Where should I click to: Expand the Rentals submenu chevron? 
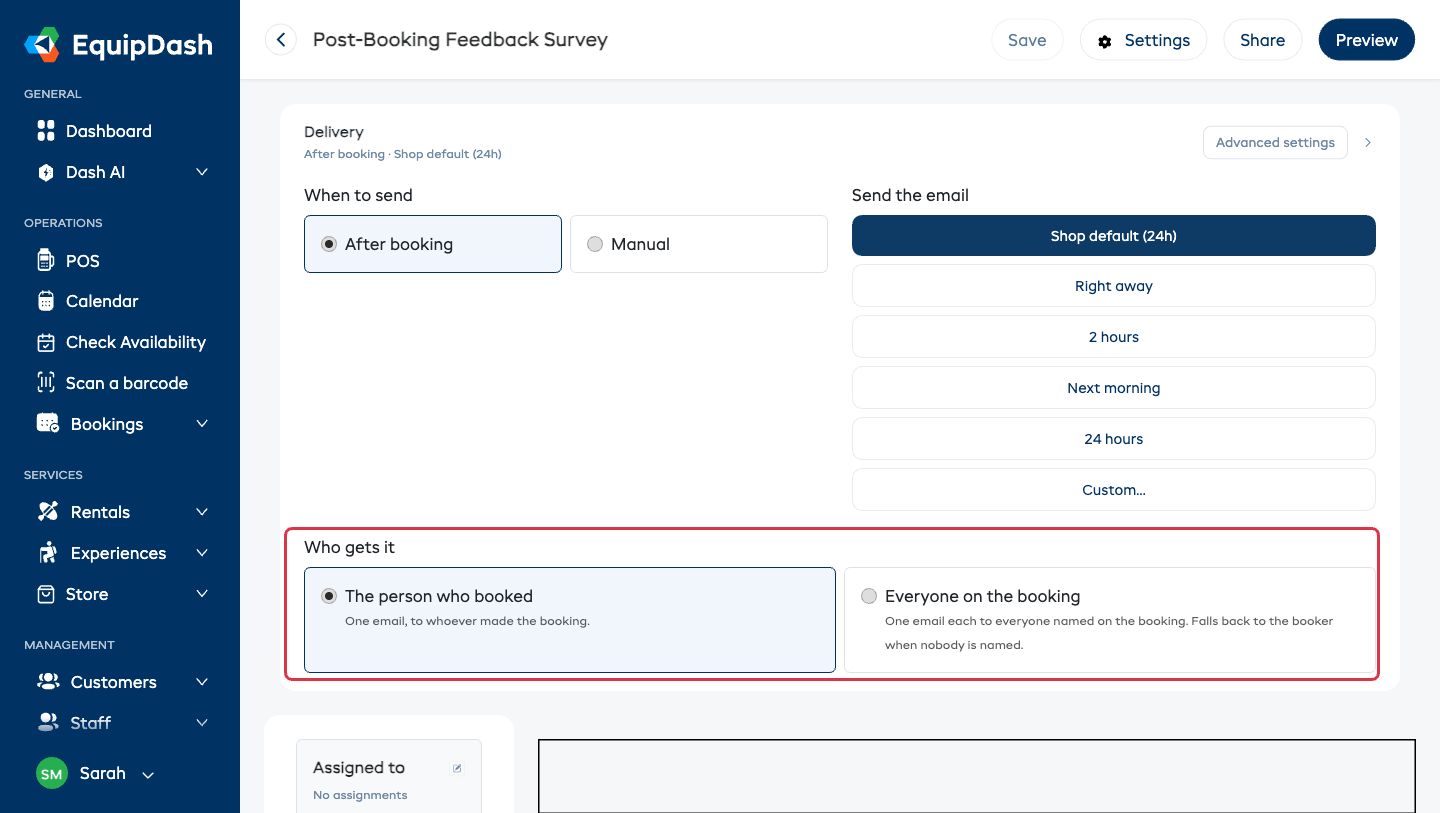pyautogui.click(x=202, y=512)
